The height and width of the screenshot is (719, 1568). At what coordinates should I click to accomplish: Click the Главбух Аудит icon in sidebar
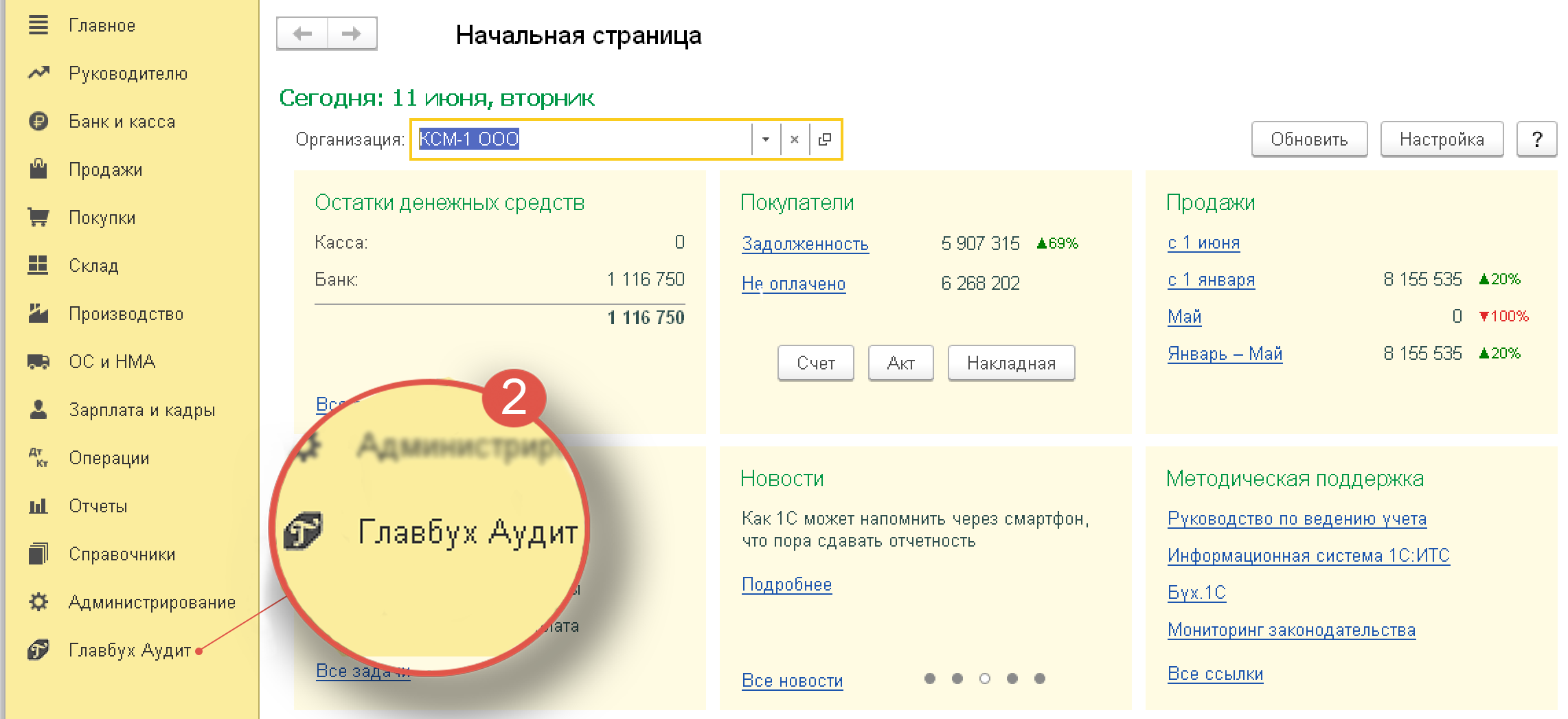[38, 650]
